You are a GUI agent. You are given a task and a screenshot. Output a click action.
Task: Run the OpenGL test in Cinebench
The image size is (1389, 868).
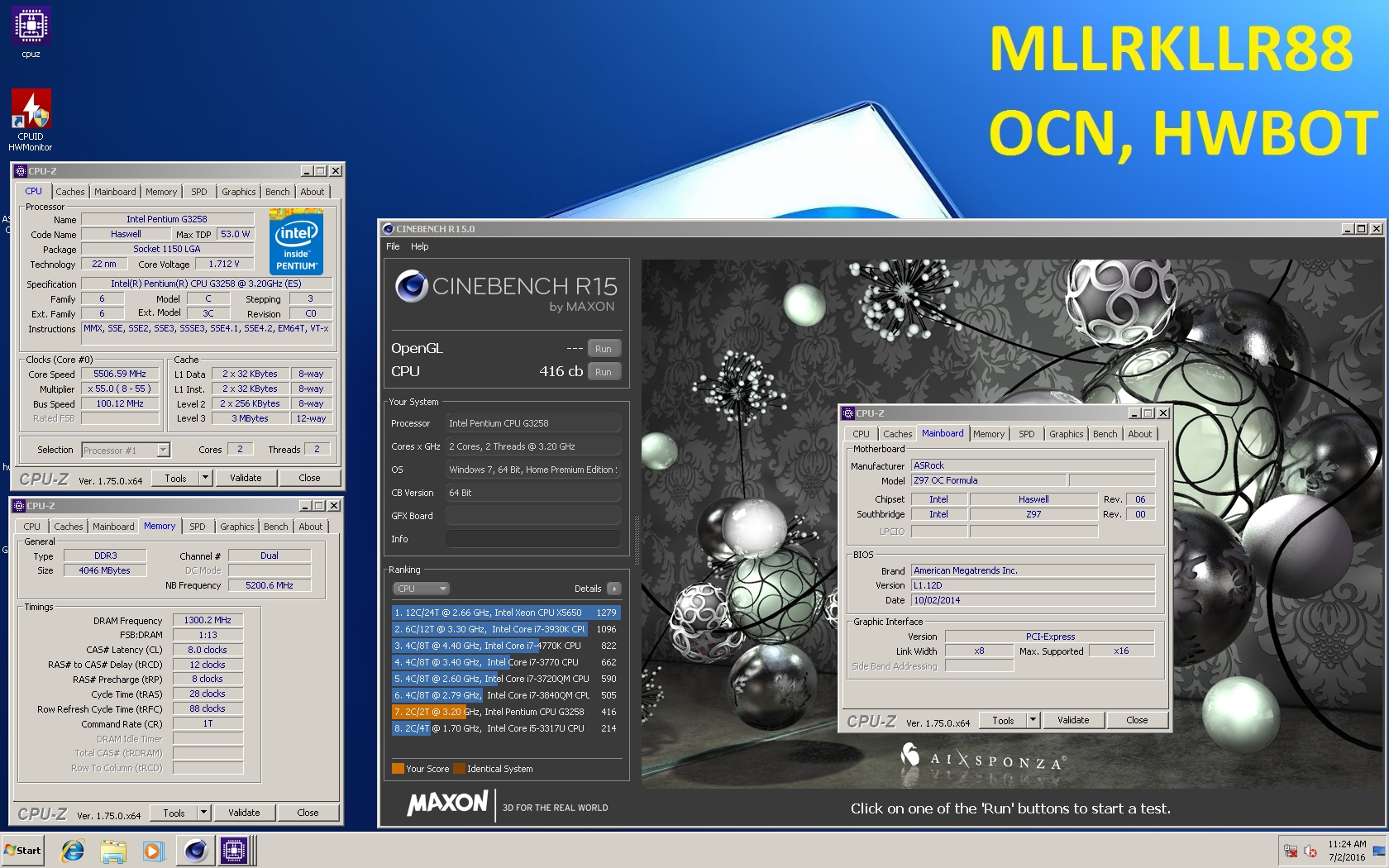point(604,349)
